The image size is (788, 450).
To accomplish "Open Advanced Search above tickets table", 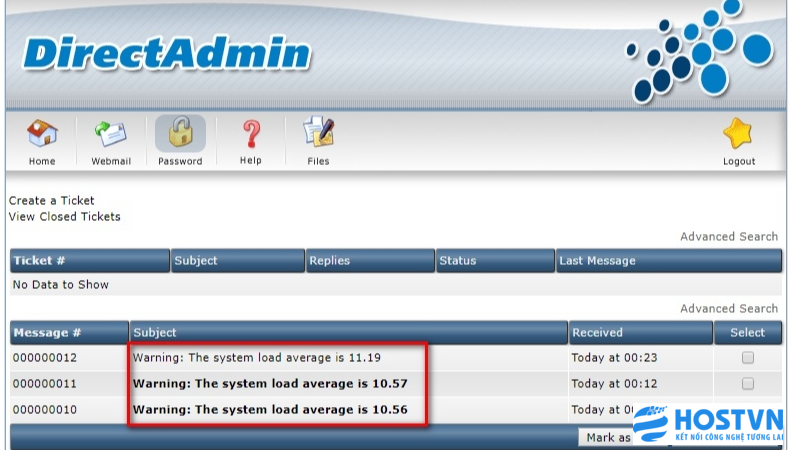I will click(x=729, y=237).
